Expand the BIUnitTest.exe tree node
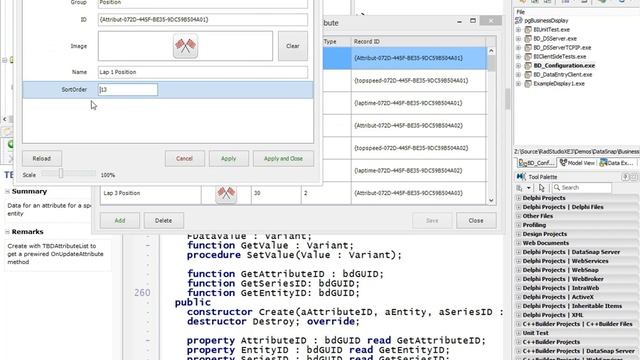The height and width of the screenshot is (360, 640). pos(518,29)
